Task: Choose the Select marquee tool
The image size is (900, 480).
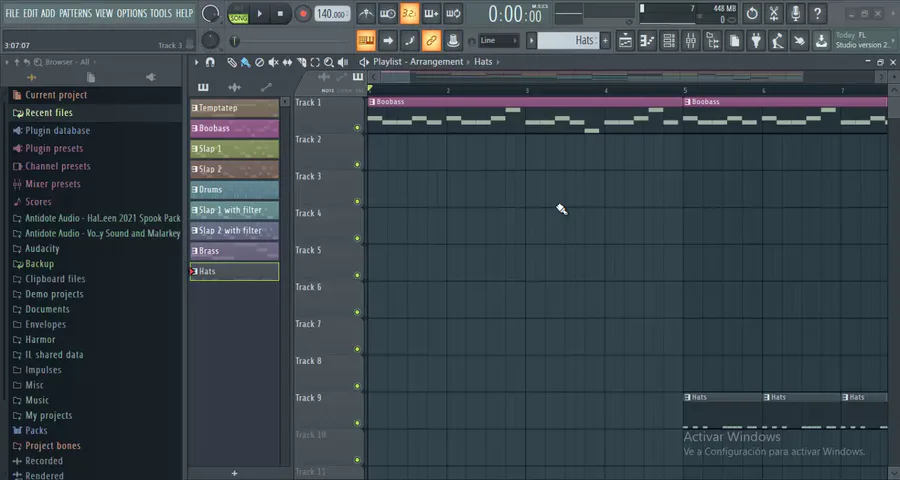Action: click(x=315, y=62)
